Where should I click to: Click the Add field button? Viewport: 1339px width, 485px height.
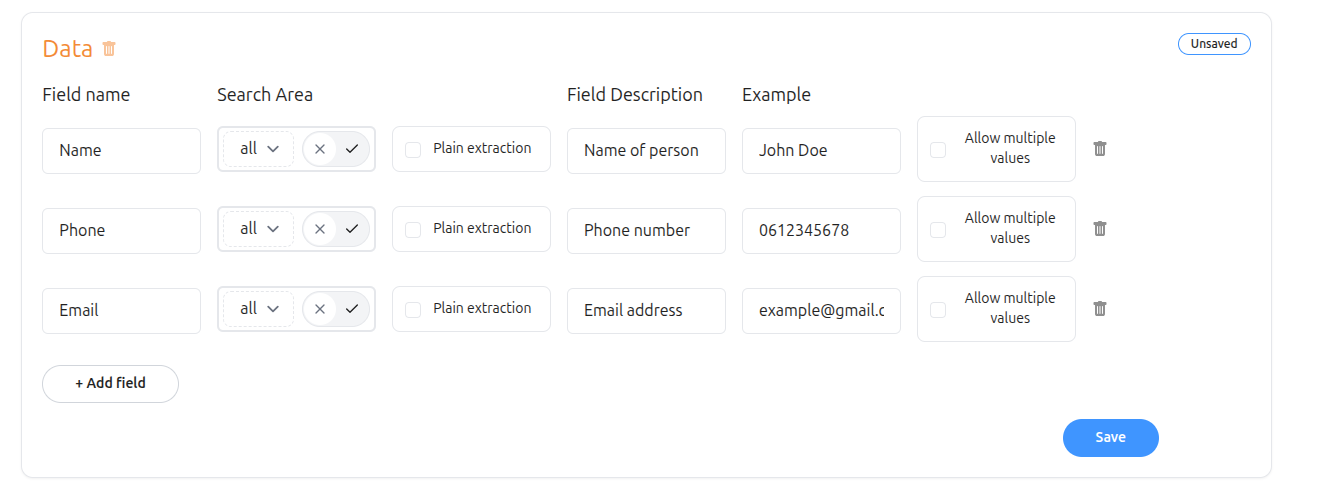pyautogui.click(x=110, y=383)
